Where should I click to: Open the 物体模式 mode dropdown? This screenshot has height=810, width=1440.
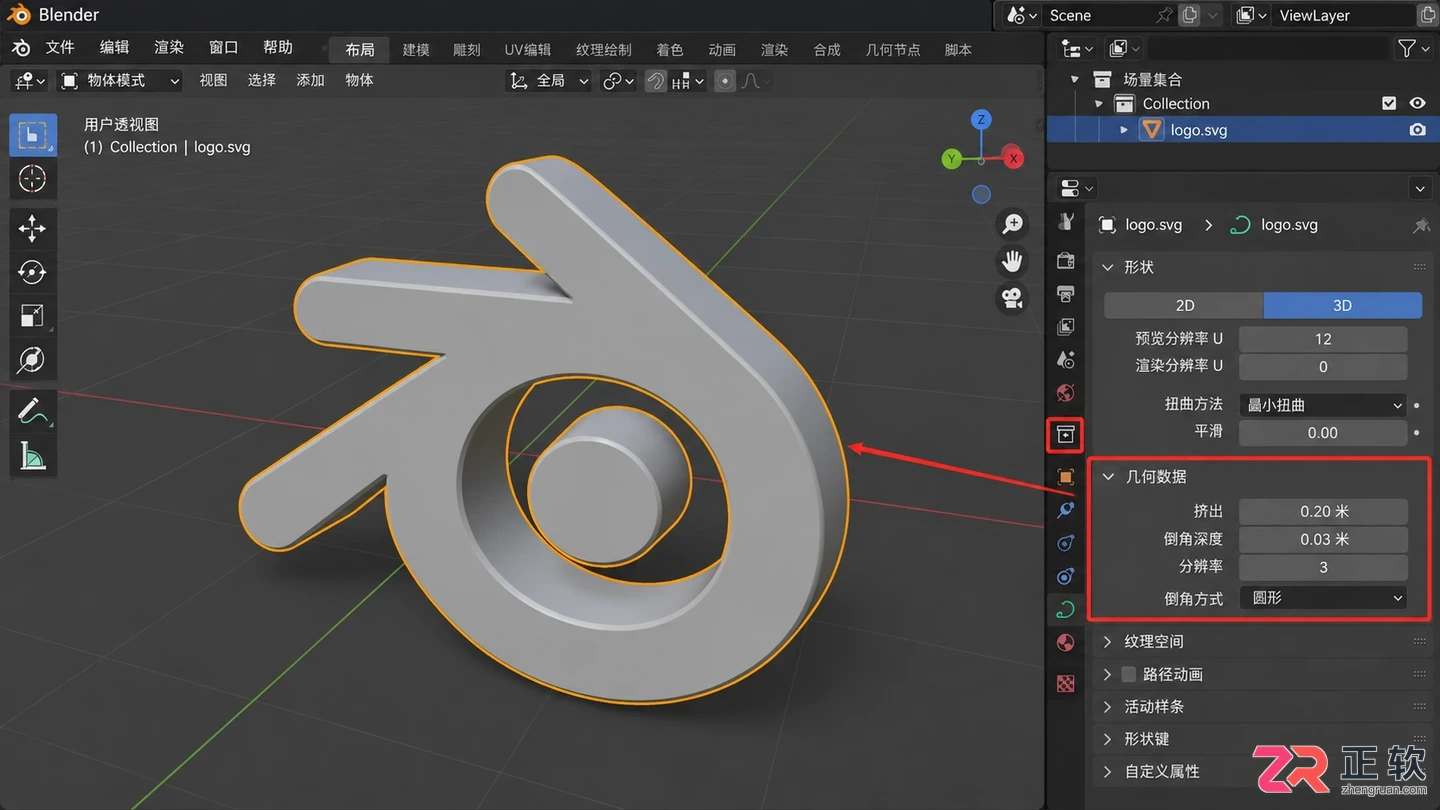point(120,81)
